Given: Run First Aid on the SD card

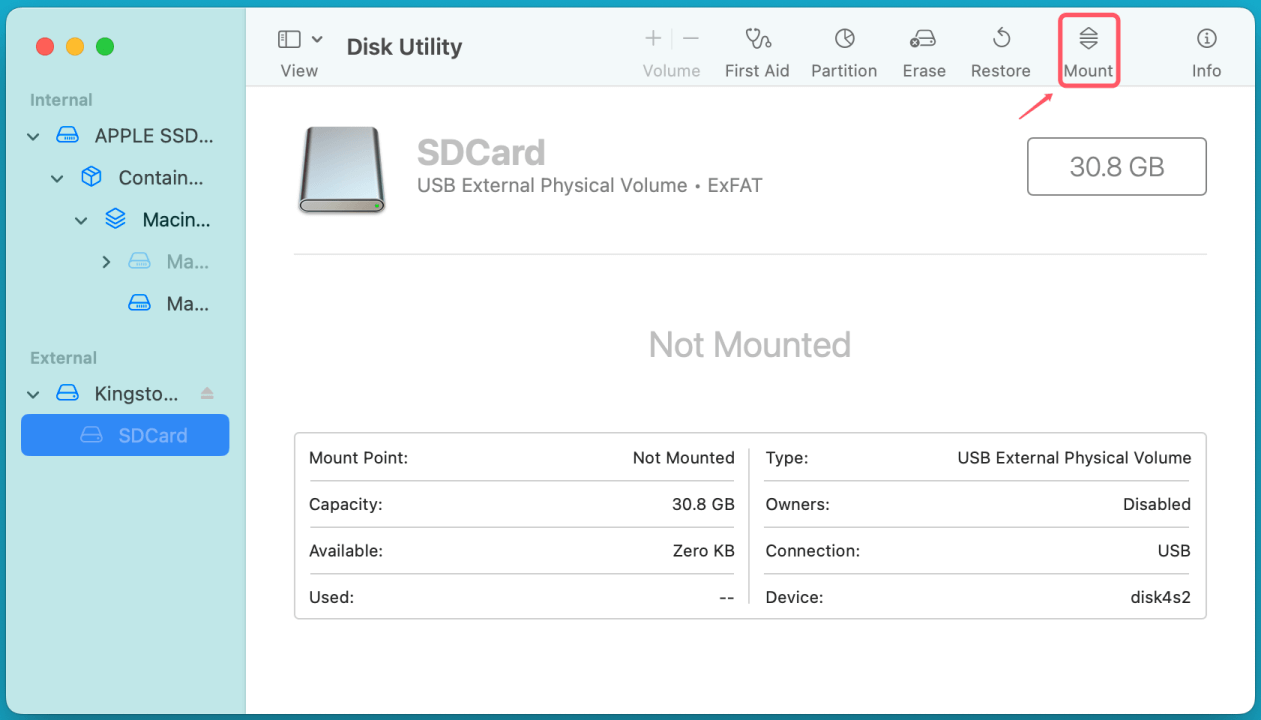Looking at the screenshot, I should [x=757, y=50].
